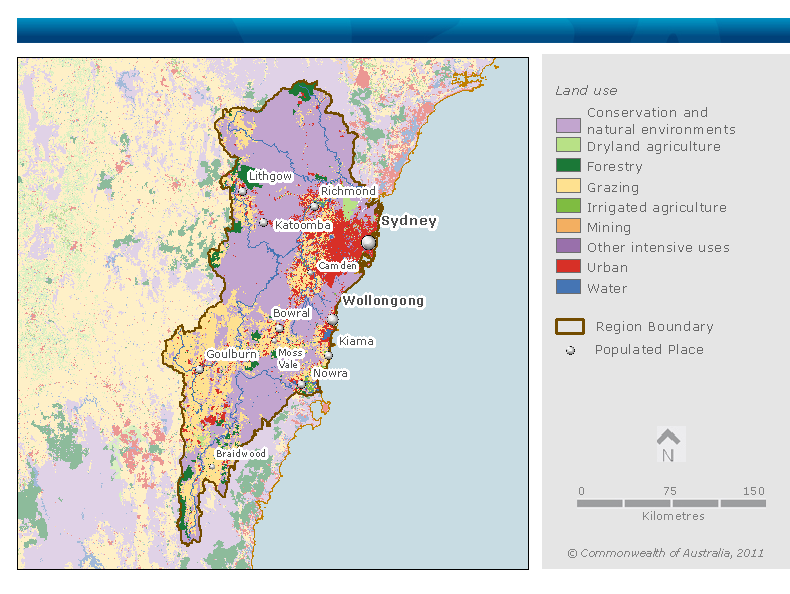Click the Katoomba map label
Screen dimensions: 790x594
click(x=302, y=226)
